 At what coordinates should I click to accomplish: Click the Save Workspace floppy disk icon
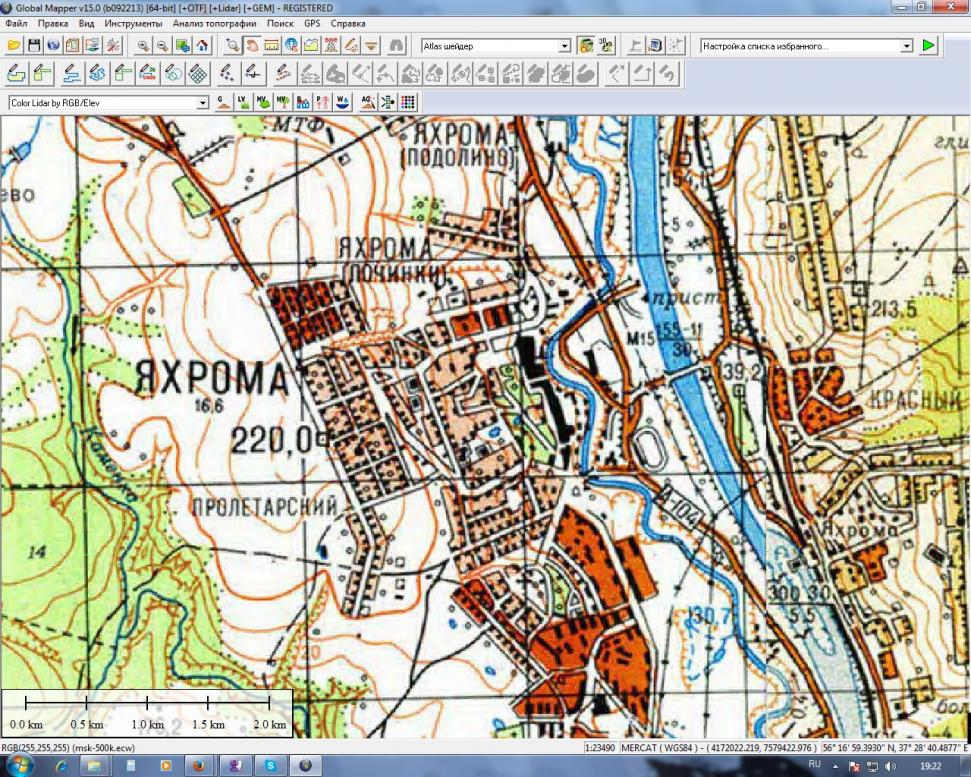click(x=34, y=46)
